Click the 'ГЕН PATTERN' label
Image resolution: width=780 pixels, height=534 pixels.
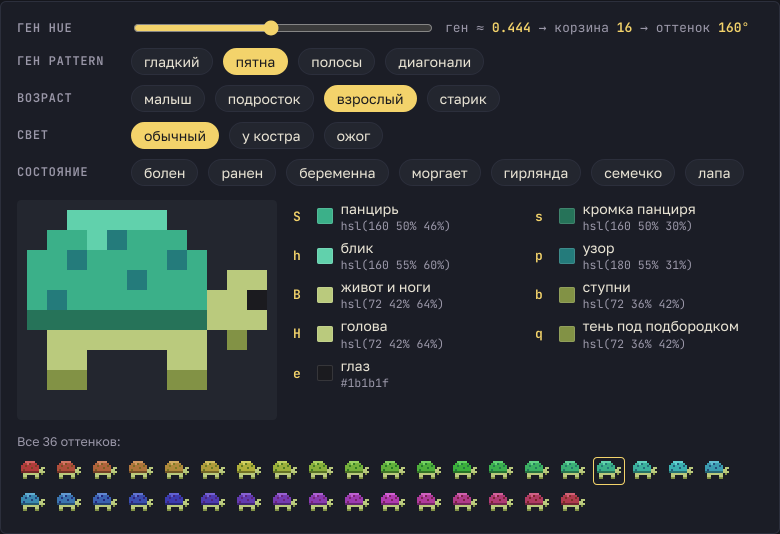(x=61, y=61)
